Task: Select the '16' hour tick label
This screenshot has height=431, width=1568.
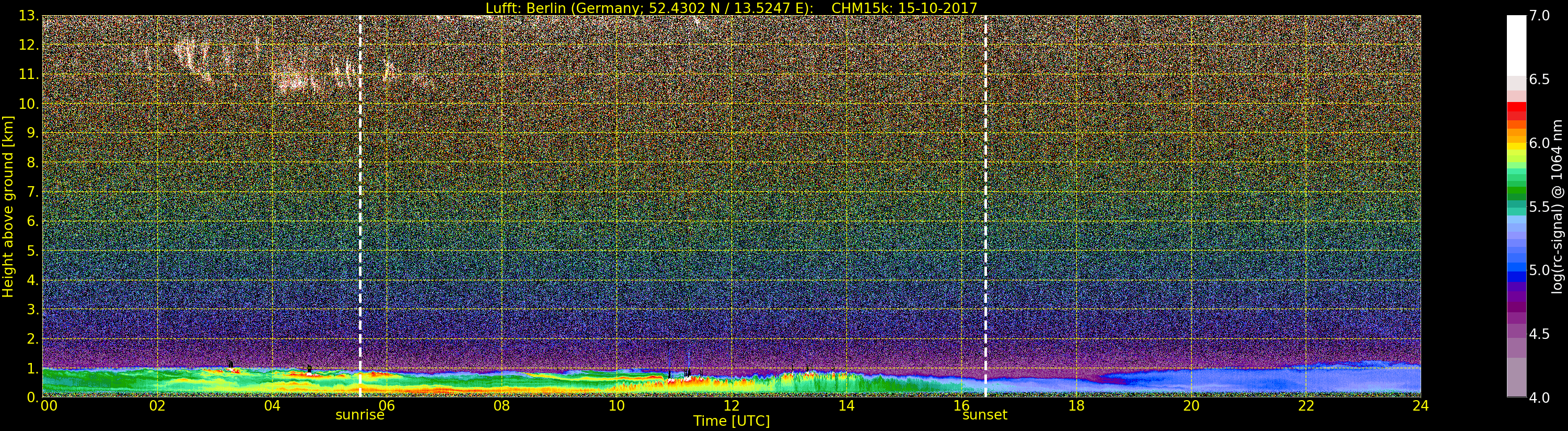Action: coord(961,405)
